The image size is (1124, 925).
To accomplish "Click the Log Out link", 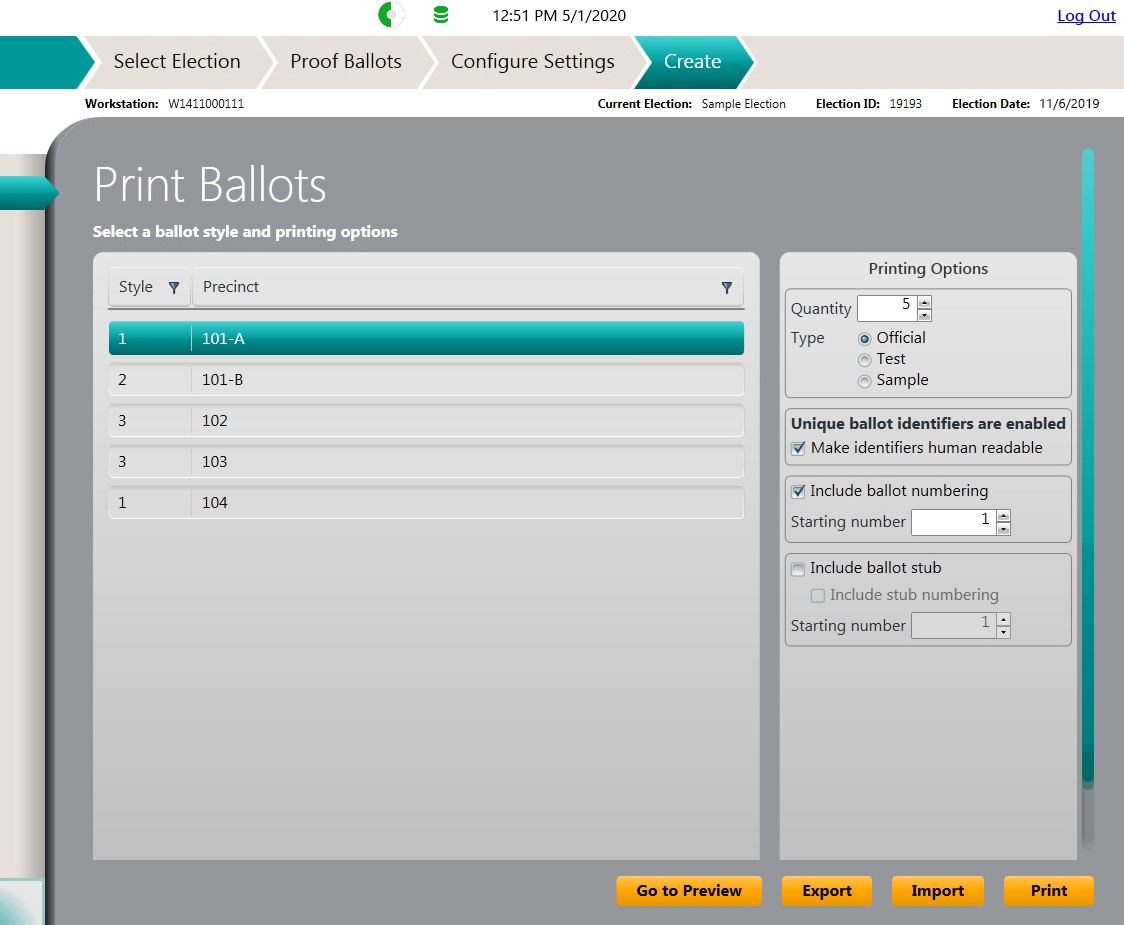I will (1086, 16).
